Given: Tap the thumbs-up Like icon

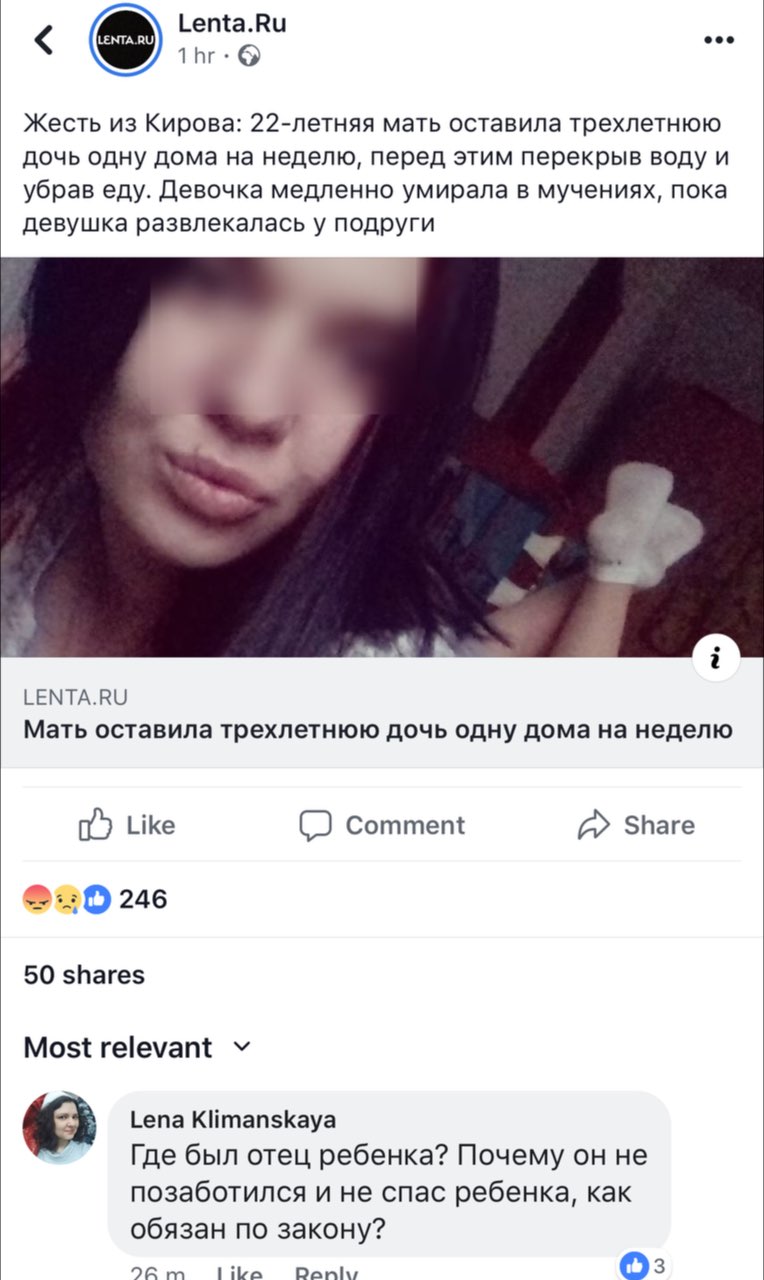Looking at the screenshot, I should point(94,825).
